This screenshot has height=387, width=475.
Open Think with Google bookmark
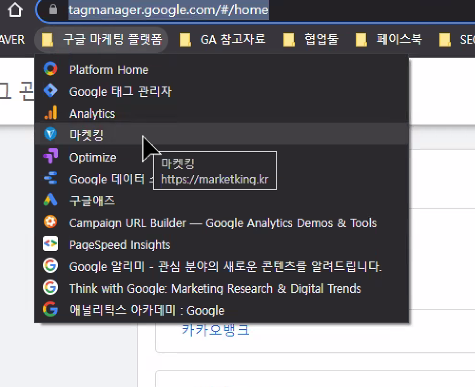pos(221,288)
